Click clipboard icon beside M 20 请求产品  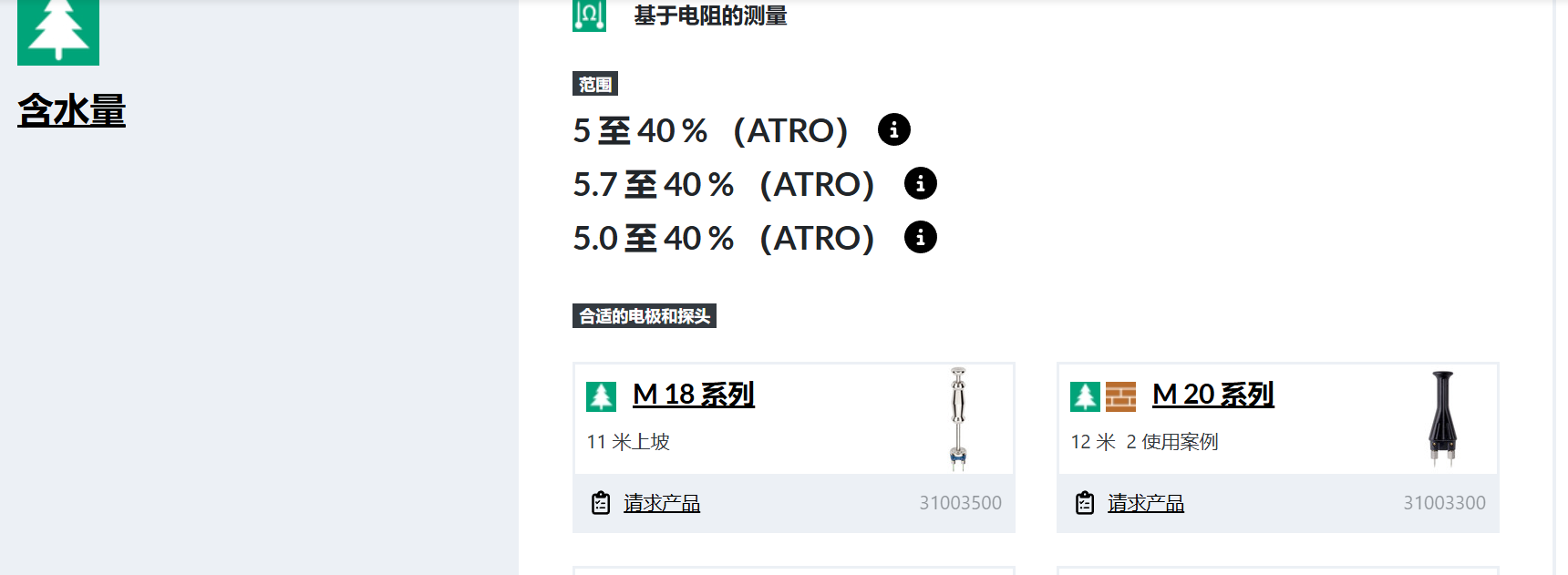(1085, 503)
